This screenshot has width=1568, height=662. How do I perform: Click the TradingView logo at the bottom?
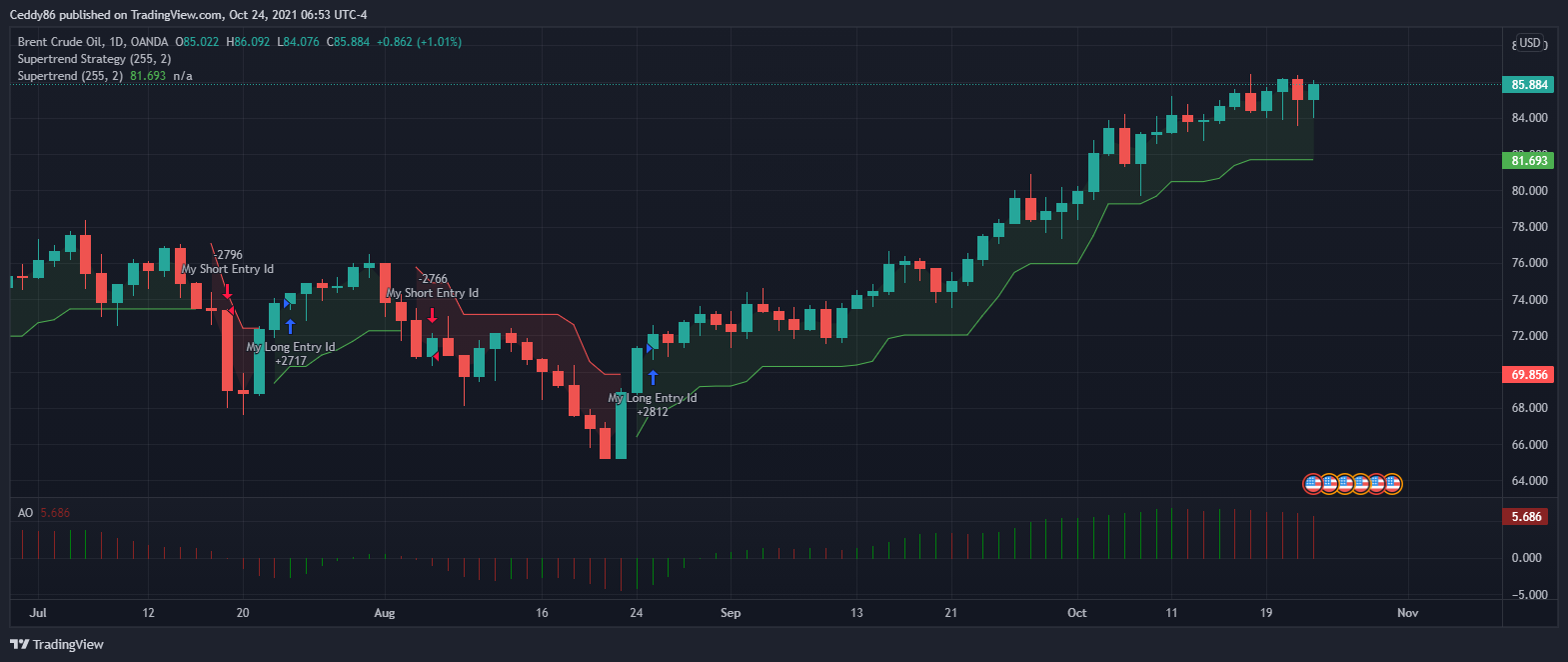(x=57, y=644)
